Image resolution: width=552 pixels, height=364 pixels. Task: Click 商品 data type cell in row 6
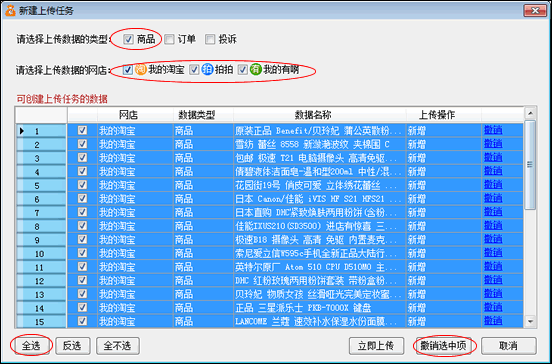(203, 199)
